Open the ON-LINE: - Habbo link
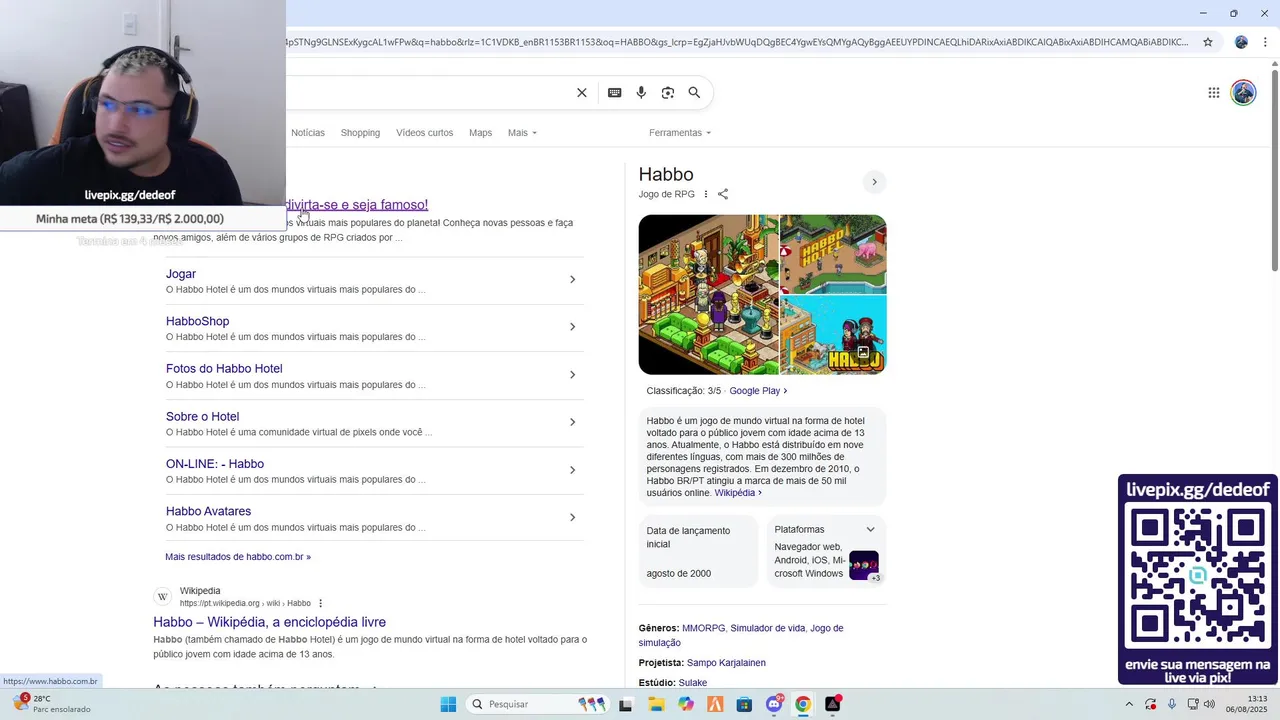This screenshot has height=720, width=1280. pyautogui.click(x=215, y=464)
